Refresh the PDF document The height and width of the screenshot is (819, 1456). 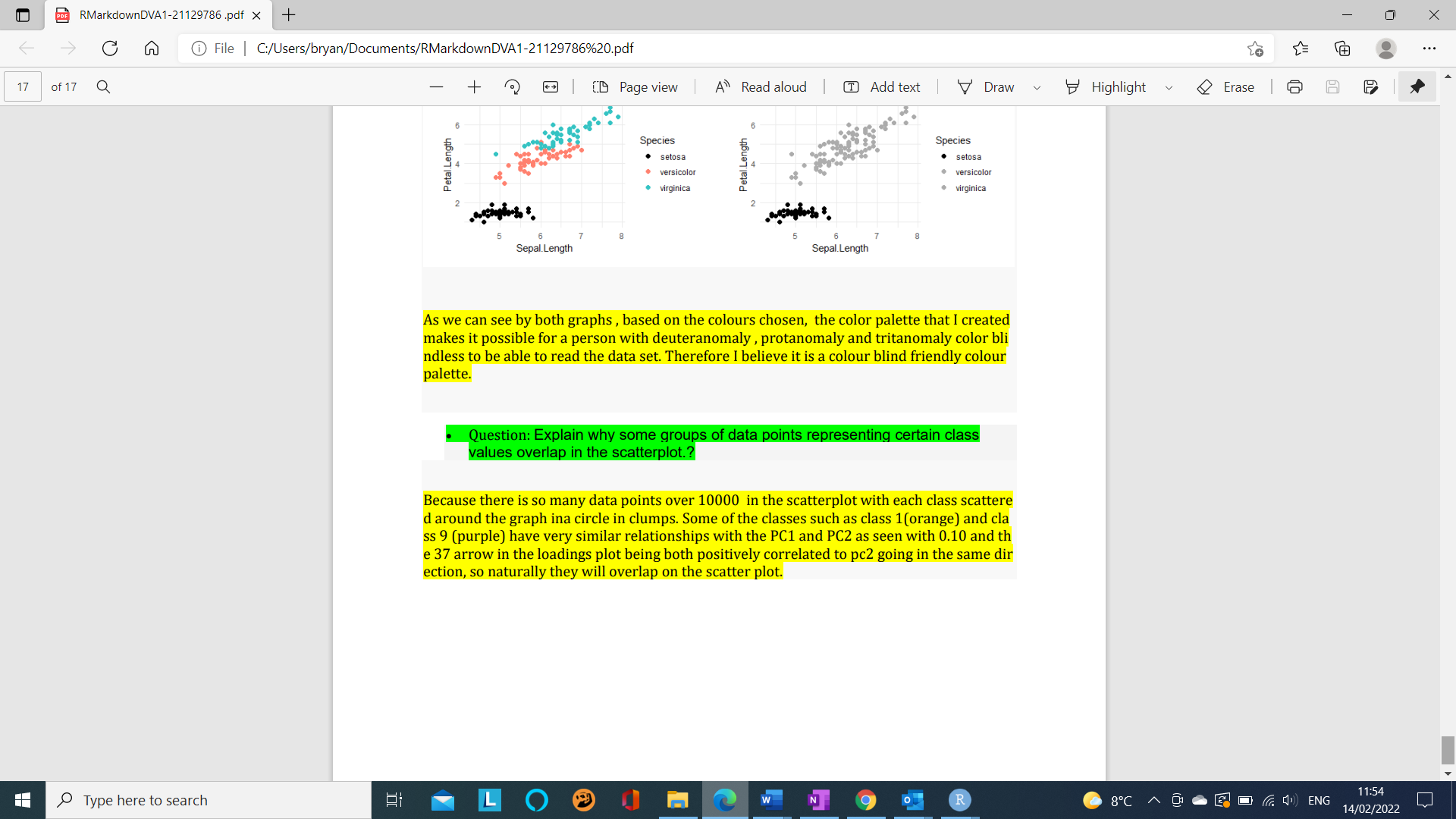tap(110, 48)
